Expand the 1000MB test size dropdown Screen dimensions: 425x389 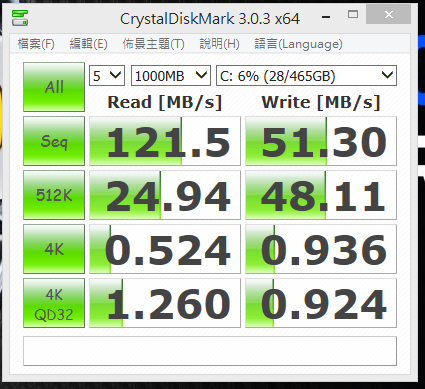coord(171,76)
